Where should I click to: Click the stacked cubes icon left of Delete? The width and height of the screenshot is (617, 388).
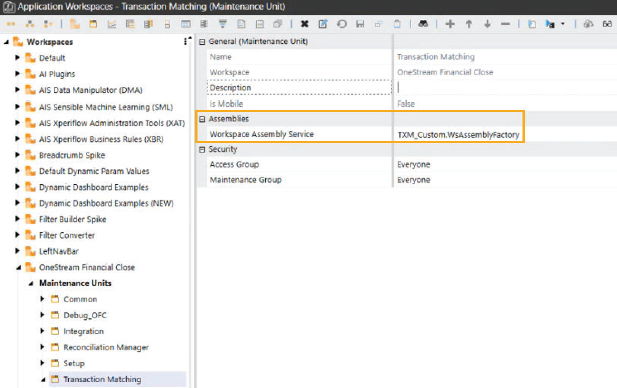tap(278, 24)
